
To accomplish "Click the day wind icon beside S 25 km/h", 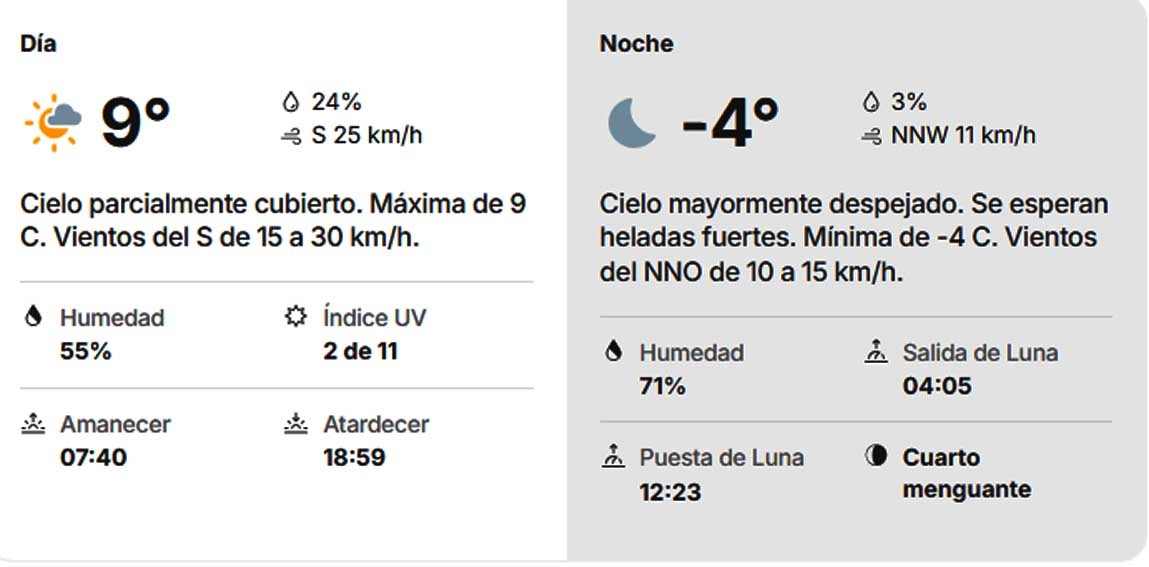I will tap(291, 136).
